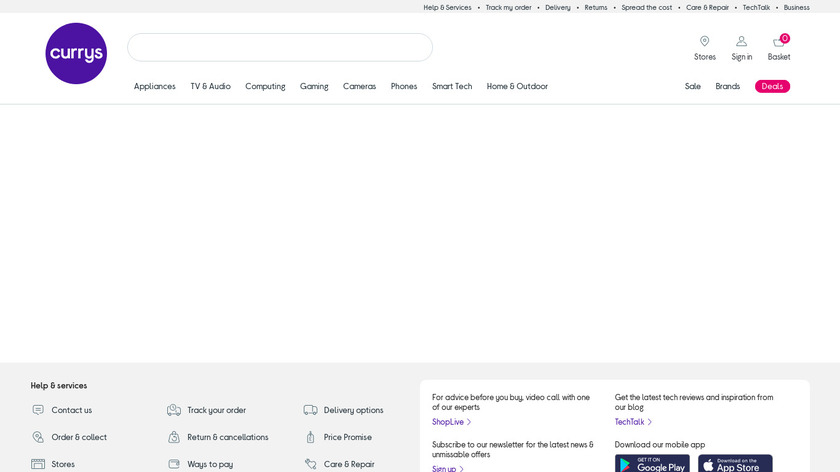Screen dimensions: 840x472
Task: Expand the Computing category menu
Action: (x=265, y=87)
